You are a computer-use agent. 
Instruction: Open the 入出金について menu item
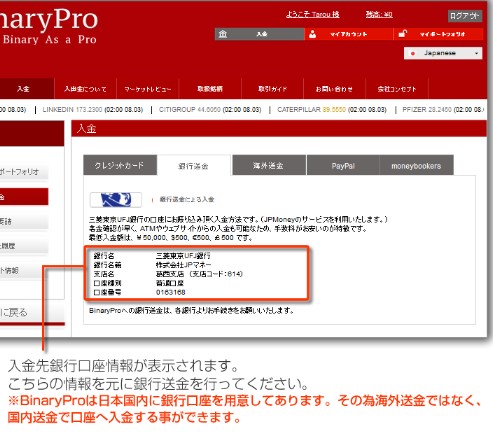tap(85, 89)
